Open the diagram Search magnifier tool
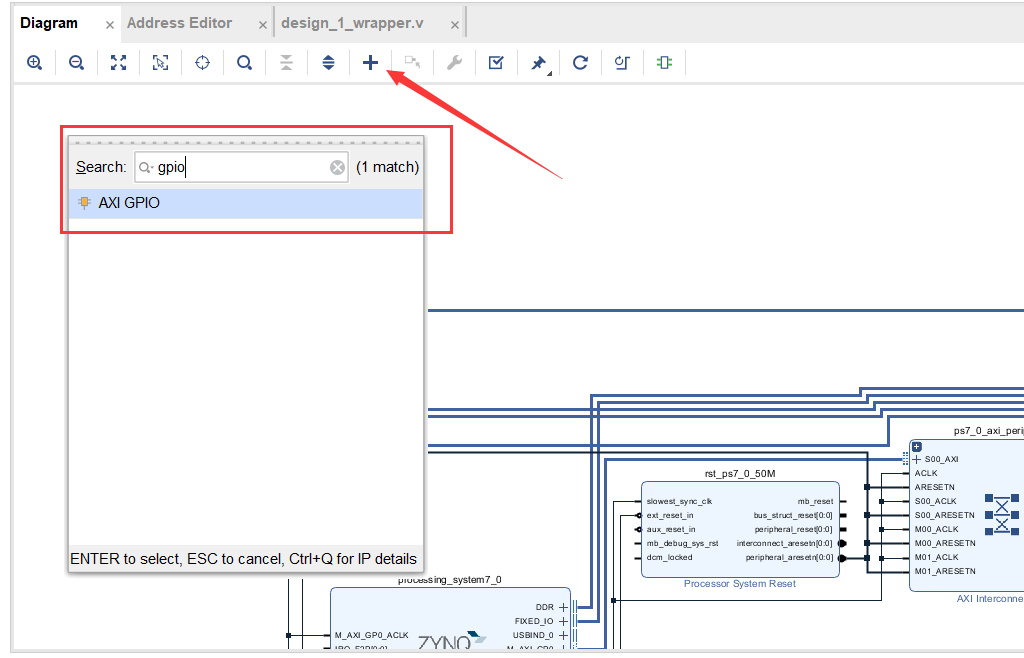Screen dimensions: 1024x658 [244, 63]
